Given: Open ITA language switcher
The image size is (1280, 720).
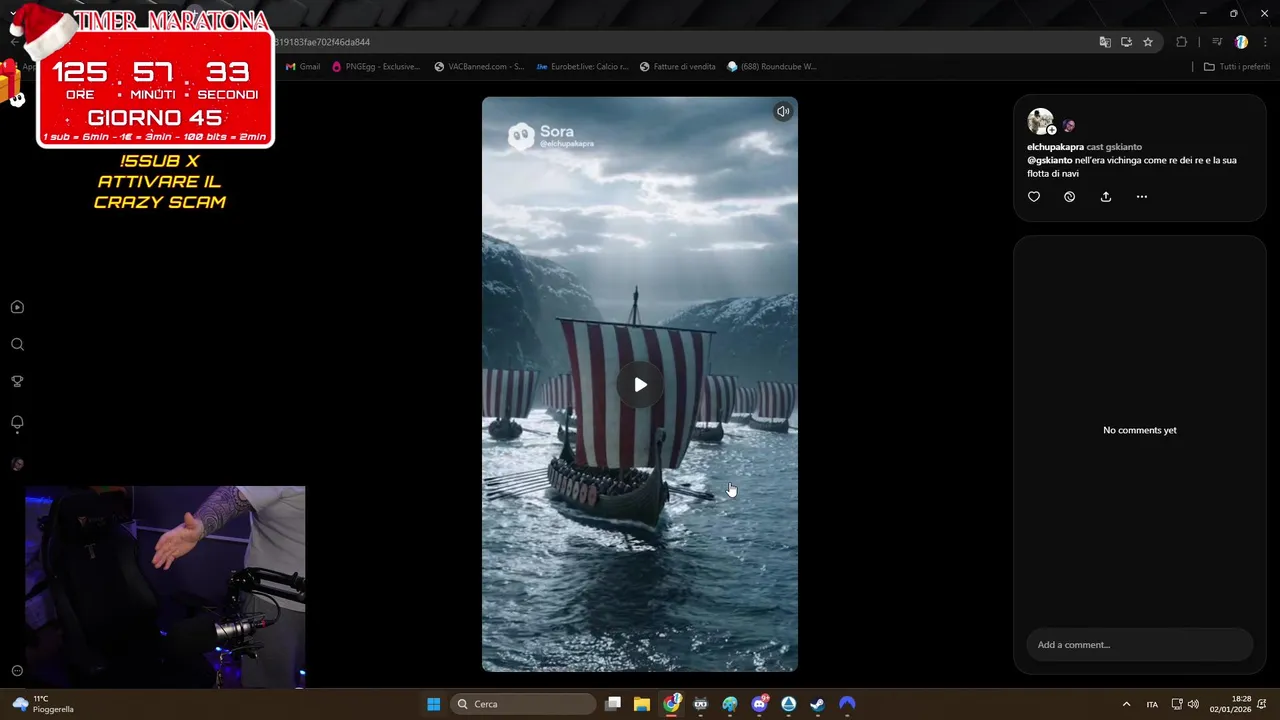Looking at the screenshot, I should 1152,704.
